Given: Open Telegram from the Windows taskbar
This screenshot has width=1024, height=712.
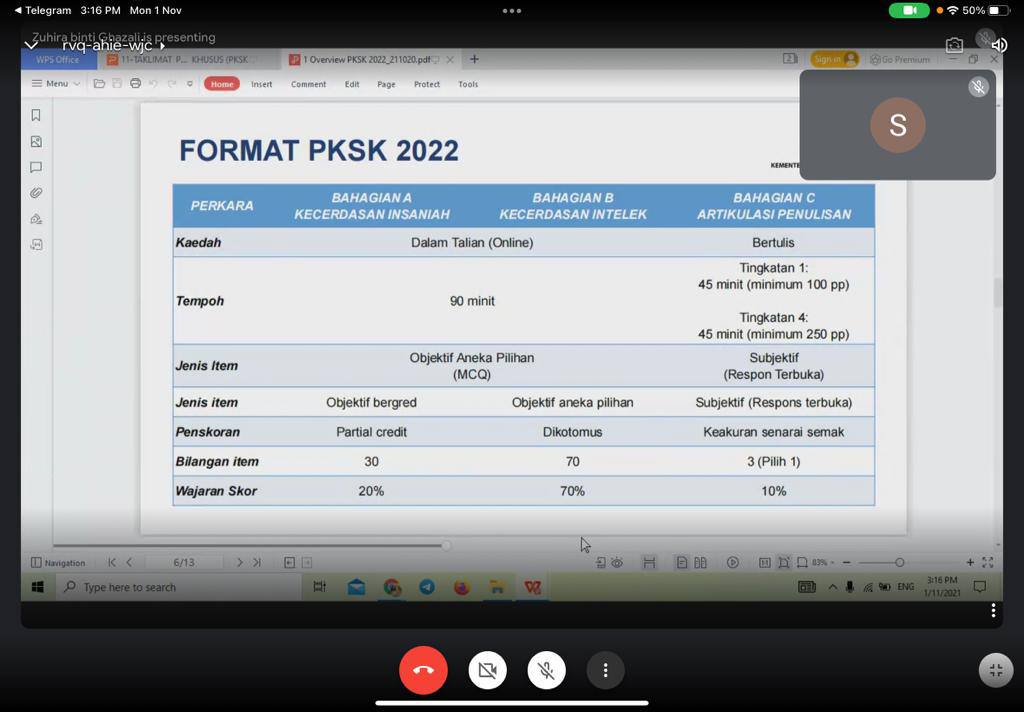Looking at the screenshot, I should pyautogui.click(x=427, y=587).
